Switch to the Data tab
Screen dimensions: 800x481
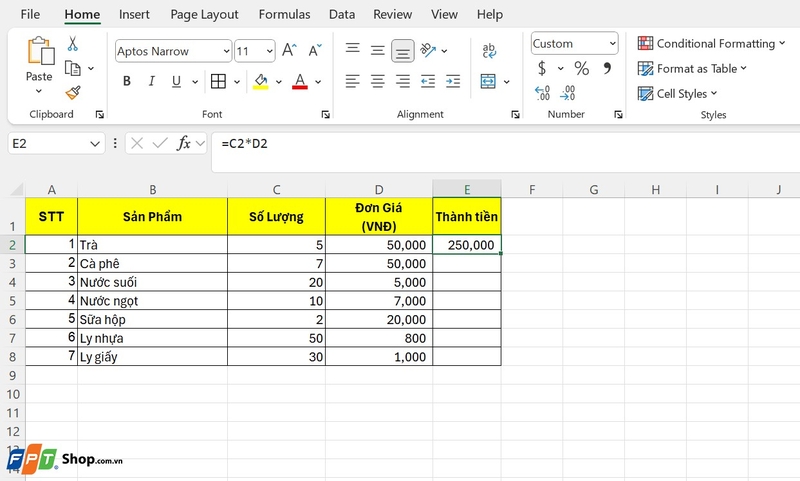coord(342,14)
